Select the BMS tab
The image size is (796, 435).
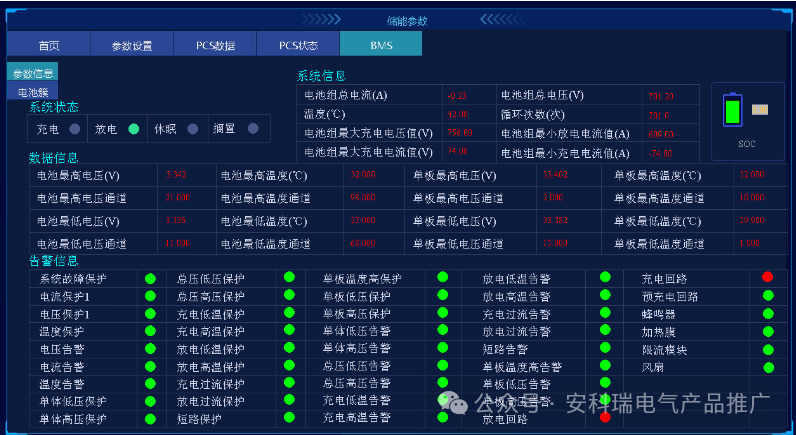pyautogui.click(x=381, y=44)
